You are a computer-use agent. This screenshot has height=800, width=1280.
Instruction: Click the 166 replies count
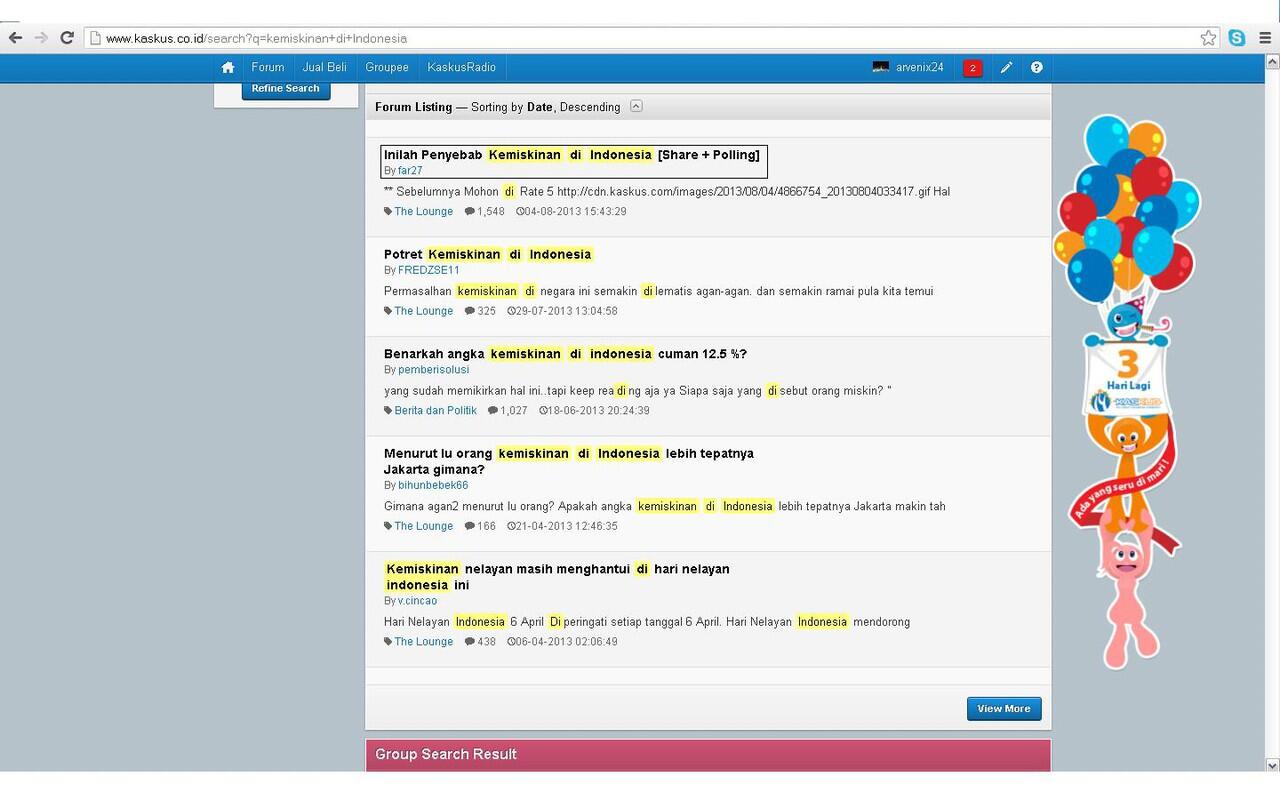pos(481,526)
